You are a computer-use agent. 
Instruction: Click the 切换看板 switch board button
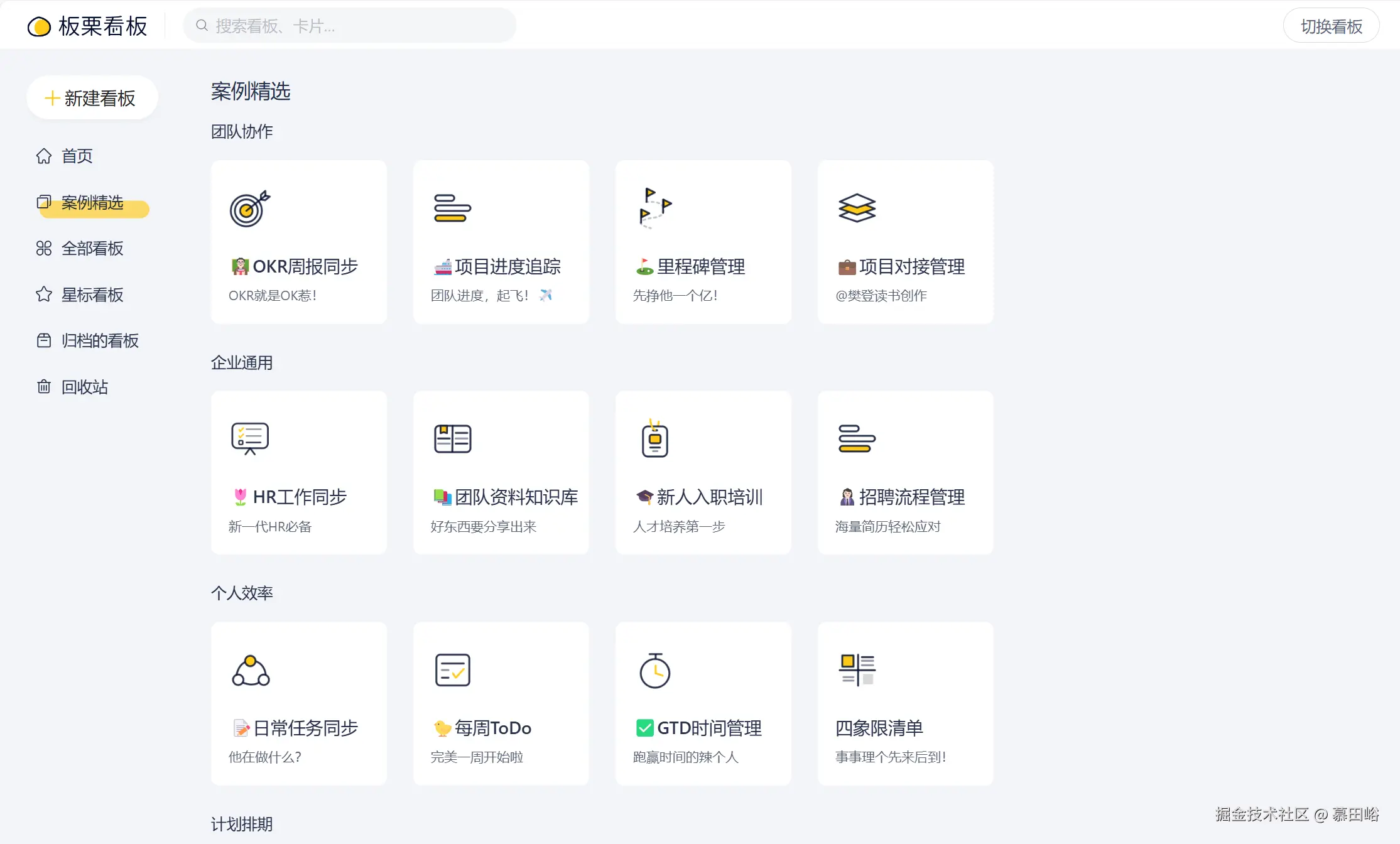pos(1331,26)
